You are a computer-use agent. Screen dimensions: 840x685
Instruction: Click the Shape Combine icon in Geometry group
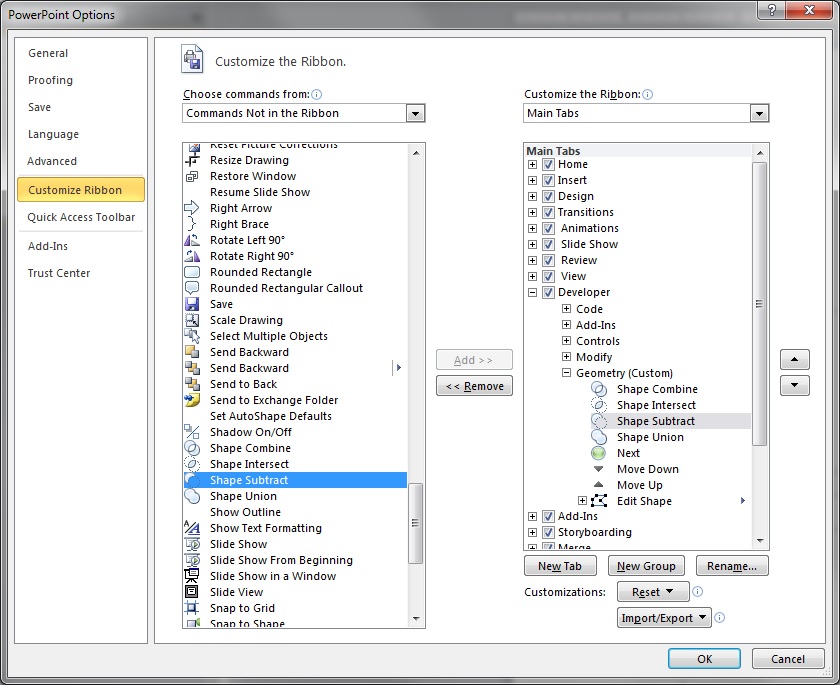click(598, 389)
